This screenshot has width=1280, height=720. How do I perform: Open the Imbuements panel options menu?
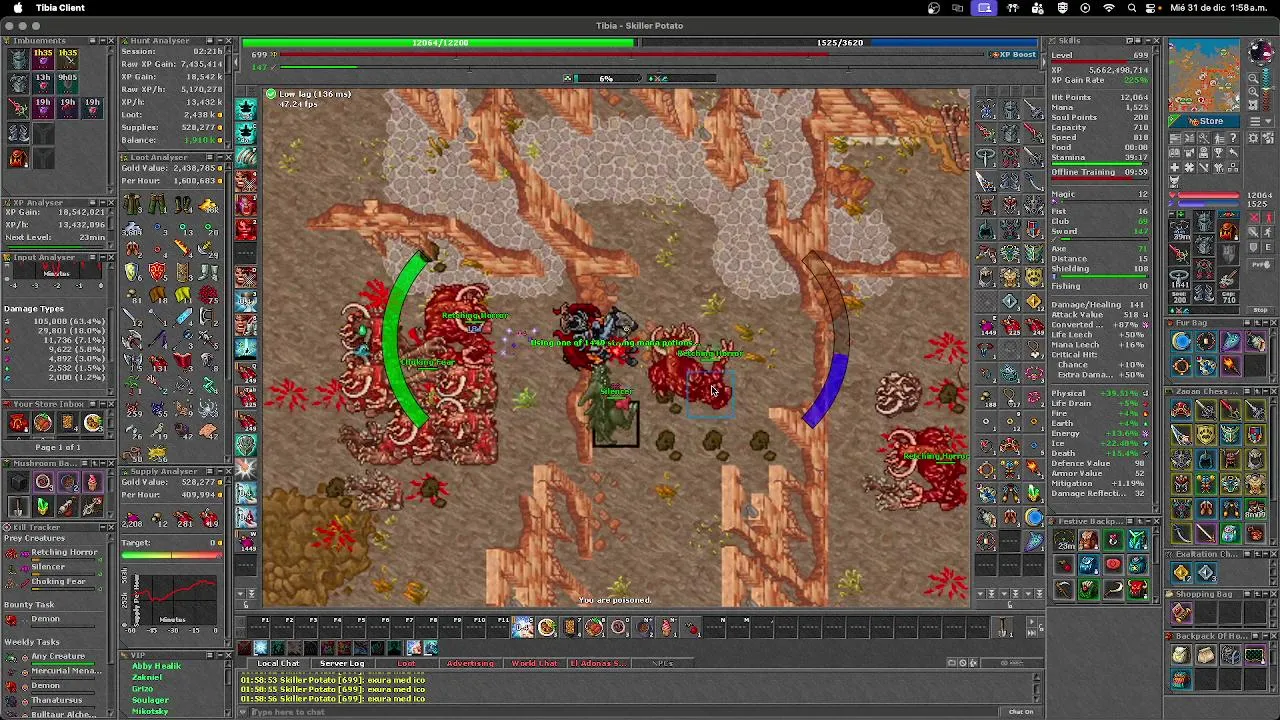click(91, 41)
